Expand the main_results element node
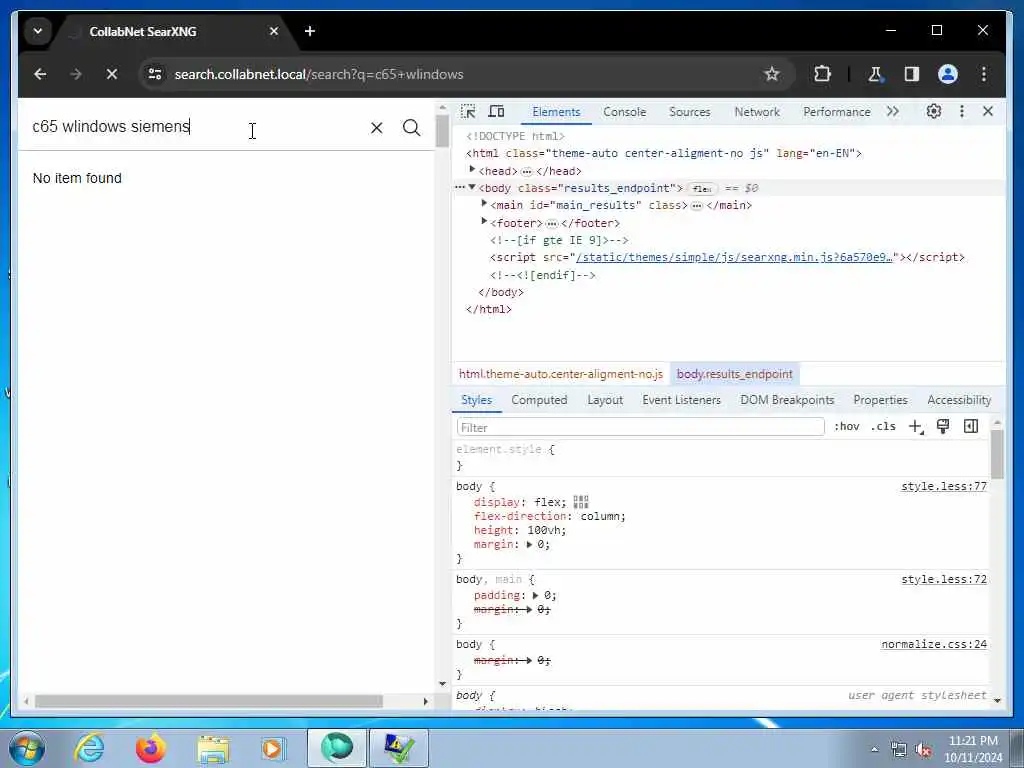This screenshot has height=768, width=1024. (484, 204)
